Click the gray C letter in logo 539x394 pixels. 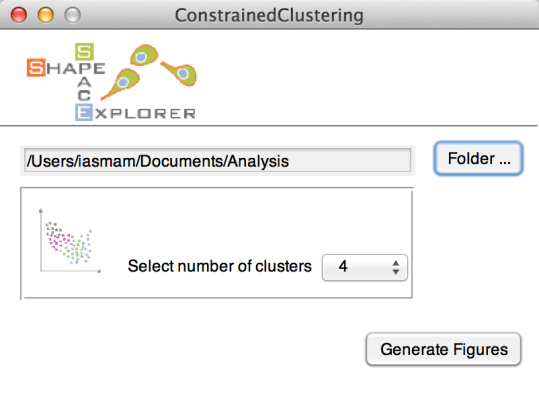pos(84,95)
